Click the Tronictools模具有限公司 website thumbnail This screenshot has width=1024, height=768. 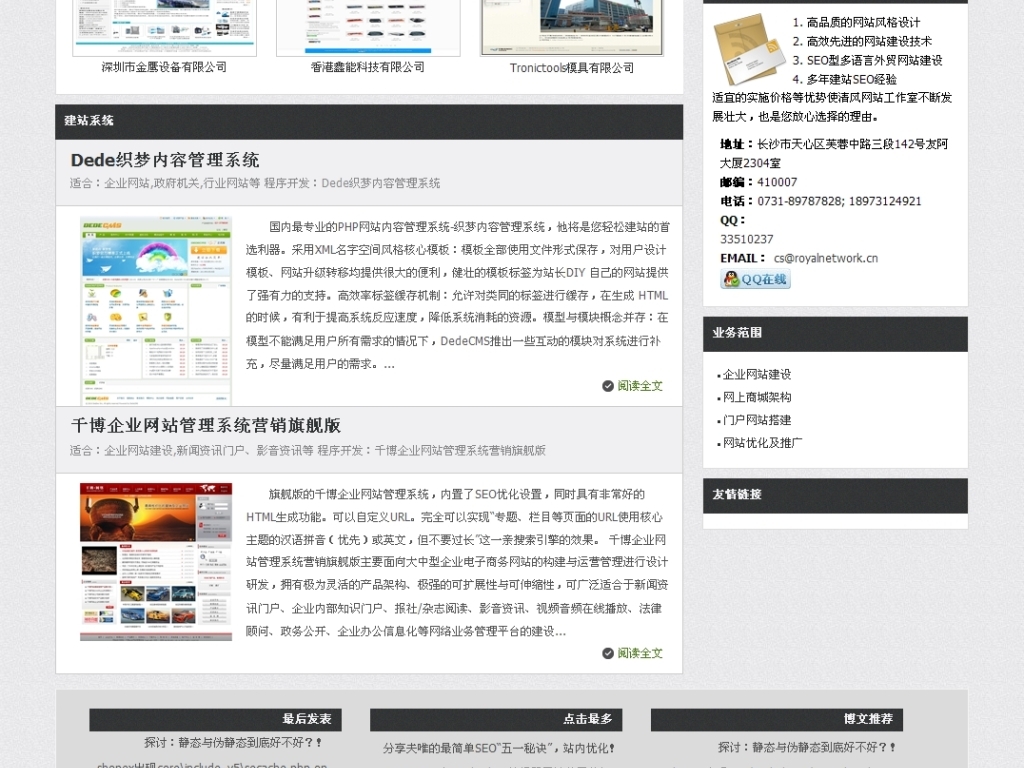572,25
